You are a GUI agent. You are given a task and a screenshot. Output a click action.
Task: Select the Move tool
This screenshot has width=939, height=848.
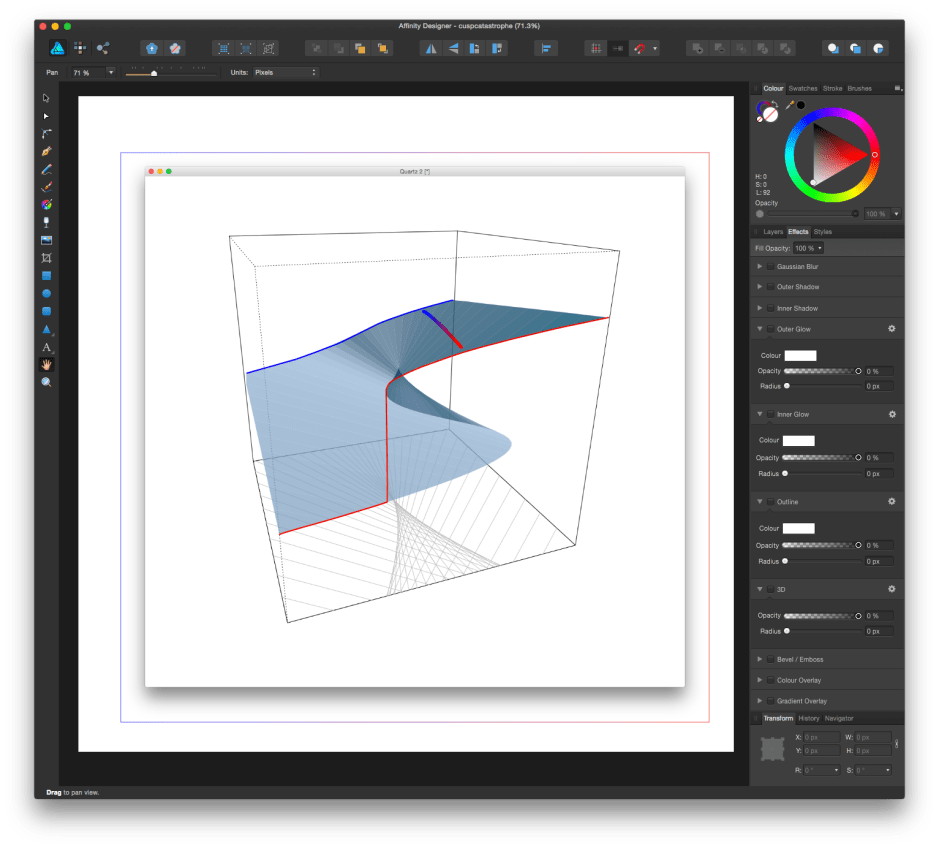pos(45,97)
